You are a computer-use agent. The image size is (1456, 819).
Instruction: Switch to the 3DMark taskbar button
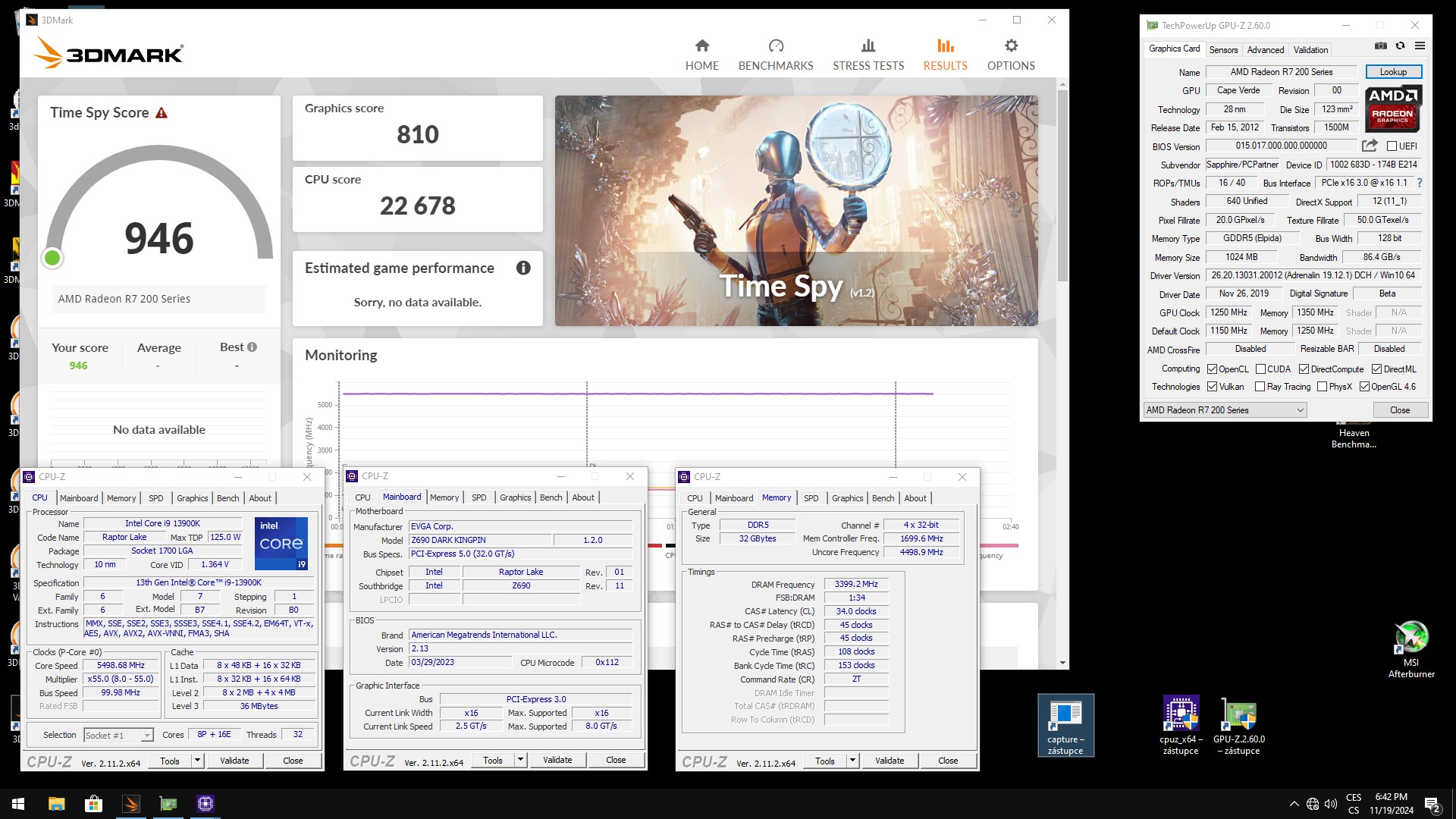130,804
